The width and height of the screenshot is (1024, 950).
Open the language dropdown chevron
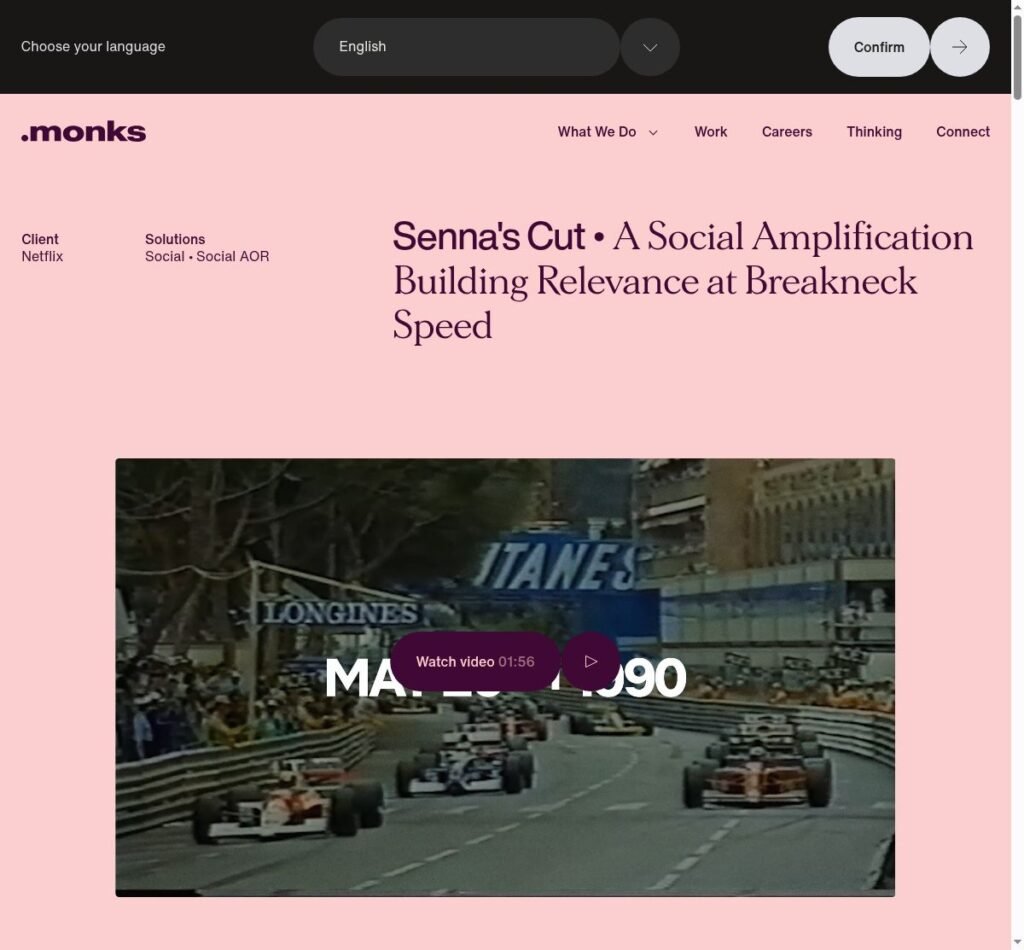650,47
